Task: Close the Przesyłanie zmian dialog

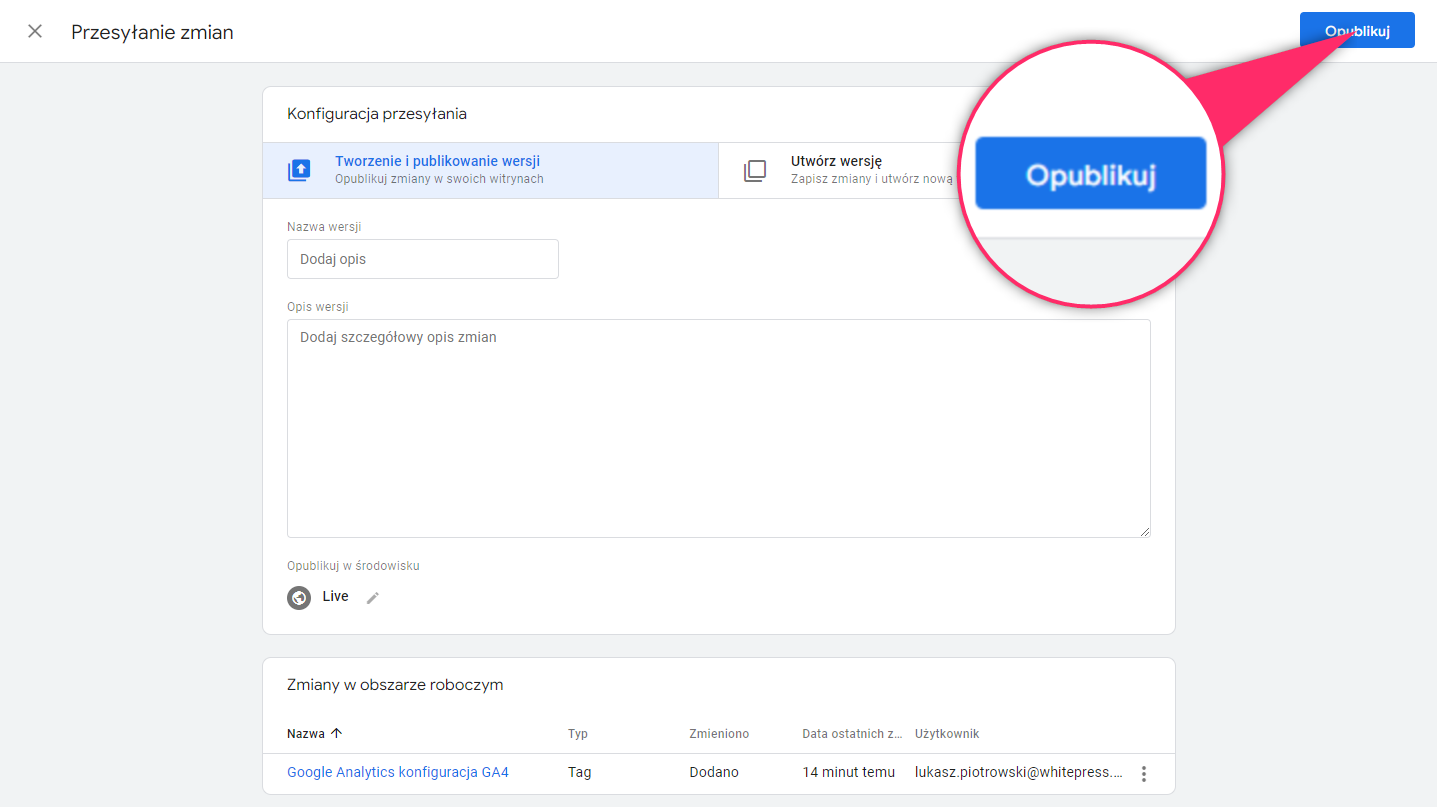Action: coord(35,31)
